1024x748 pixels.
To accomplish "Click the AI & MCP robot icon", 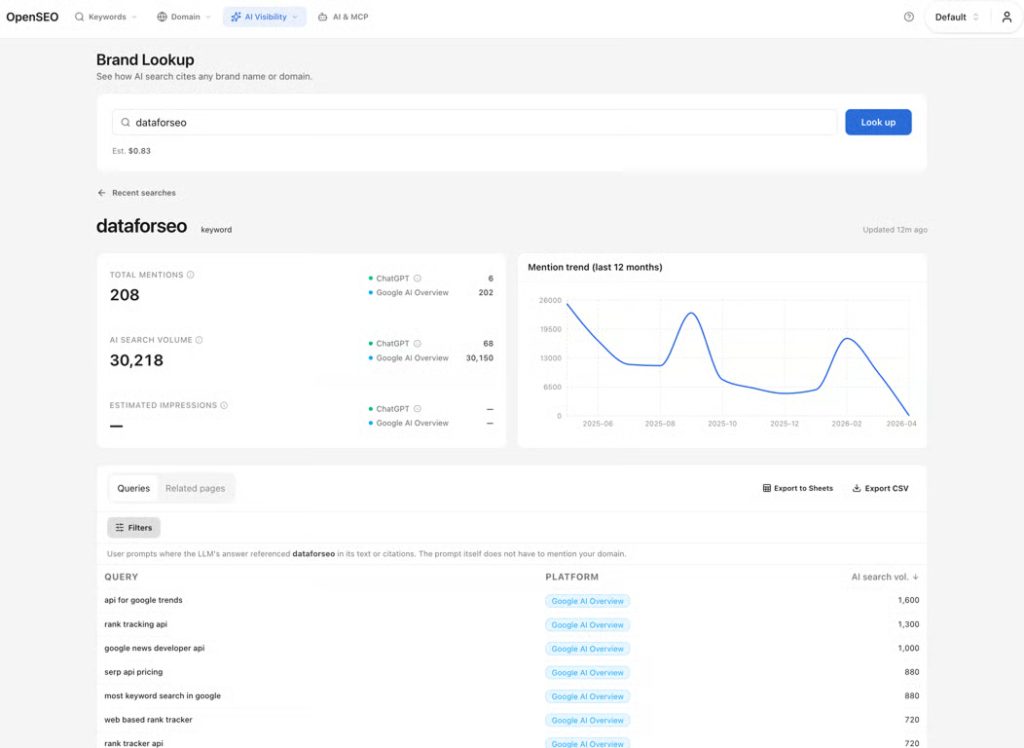I will click(323, 17).
